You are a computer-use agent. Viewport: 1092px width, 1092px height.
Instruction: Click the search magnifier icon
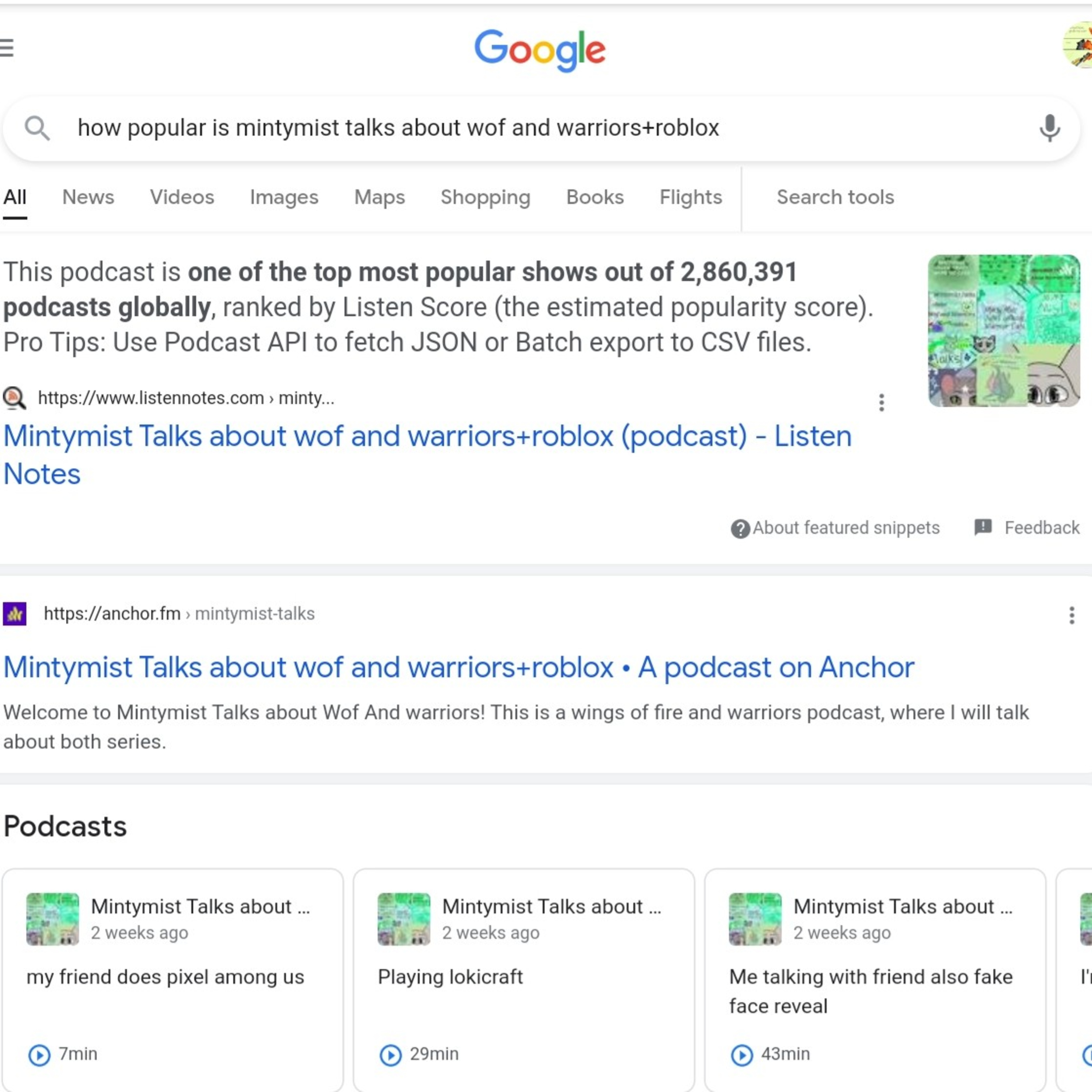(37, 128)
